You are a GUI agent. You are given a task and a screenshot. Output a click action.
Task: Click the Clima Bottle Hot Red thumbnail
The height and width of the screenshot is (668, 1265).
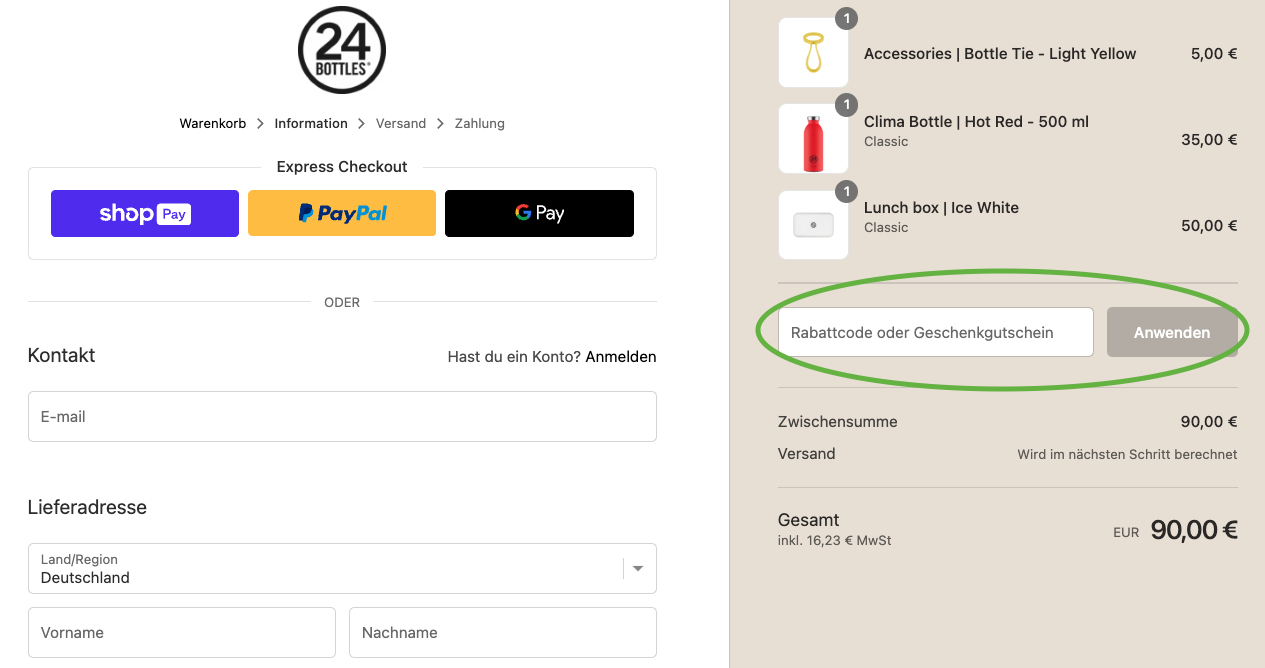pos(813,139)
